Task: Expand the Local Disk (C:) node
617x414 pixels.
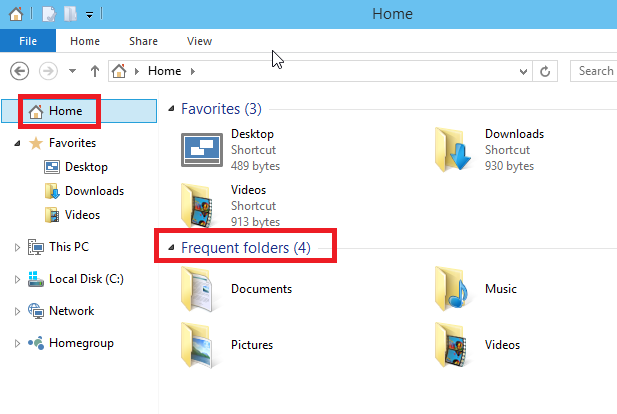Action: coord(17,279)
